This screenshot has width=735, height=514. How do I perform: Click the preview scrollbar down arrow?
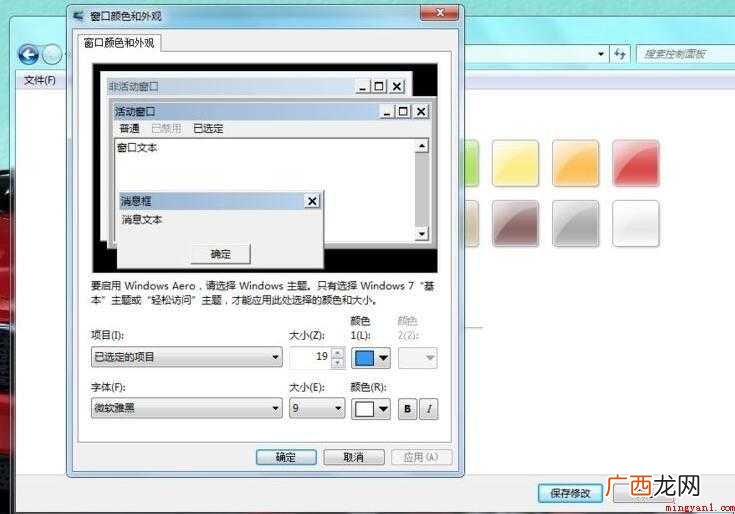pos(422,234)
